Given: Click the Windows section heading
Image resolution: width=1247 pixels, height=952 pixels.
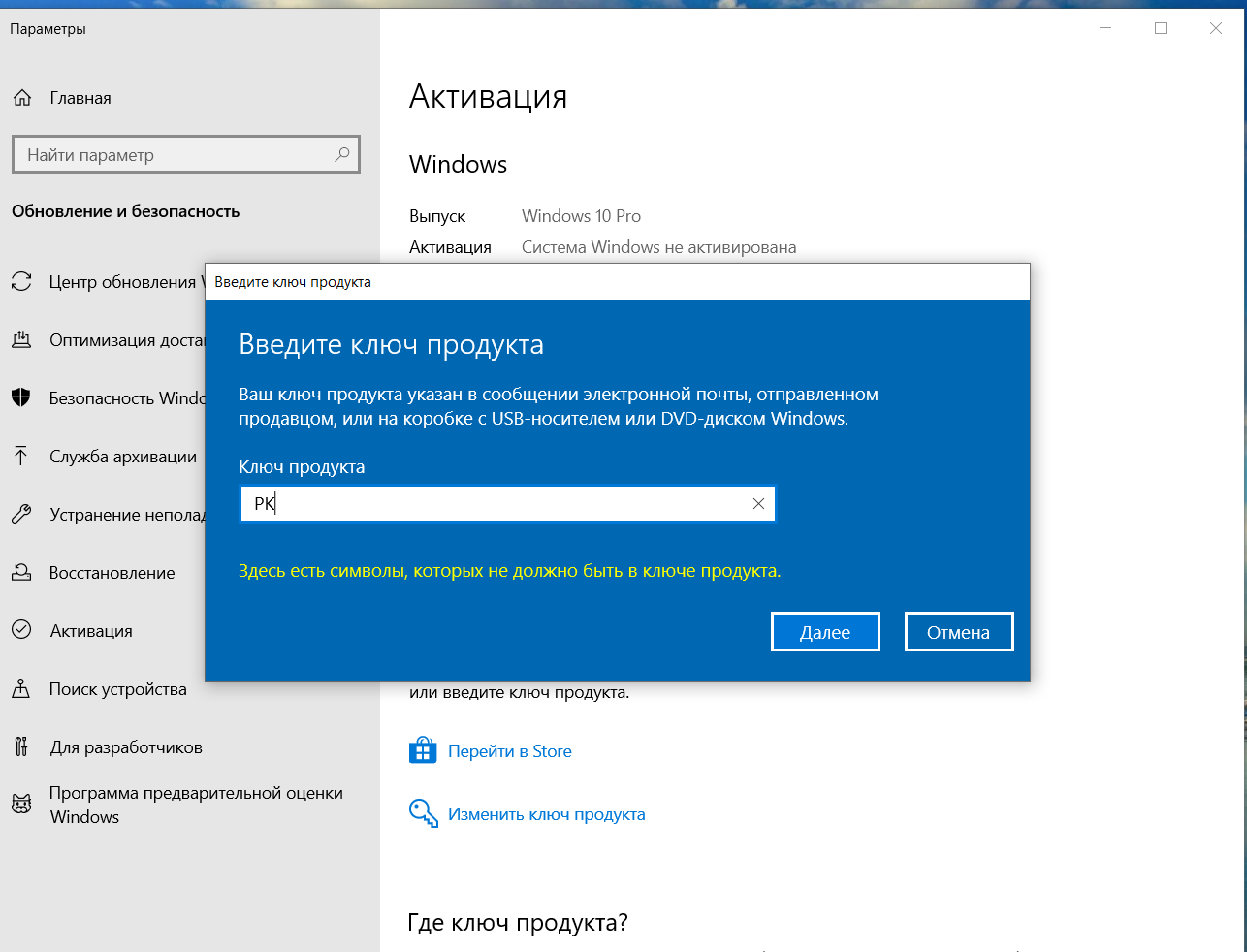Looking at the screenshot, I should pos(459,164).
